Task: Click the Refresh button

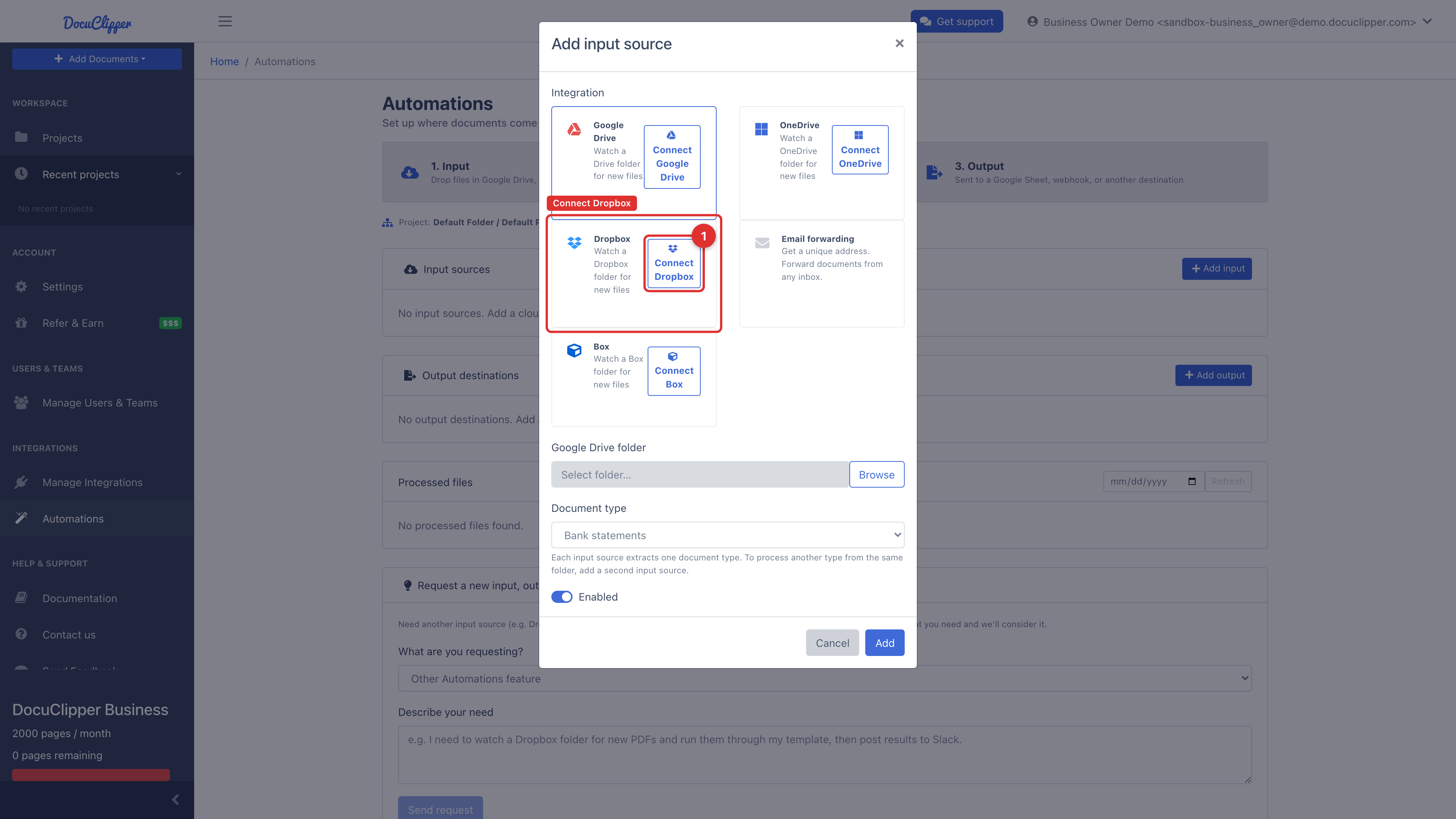Action: pyautogui.click(x=1228, y=482)
